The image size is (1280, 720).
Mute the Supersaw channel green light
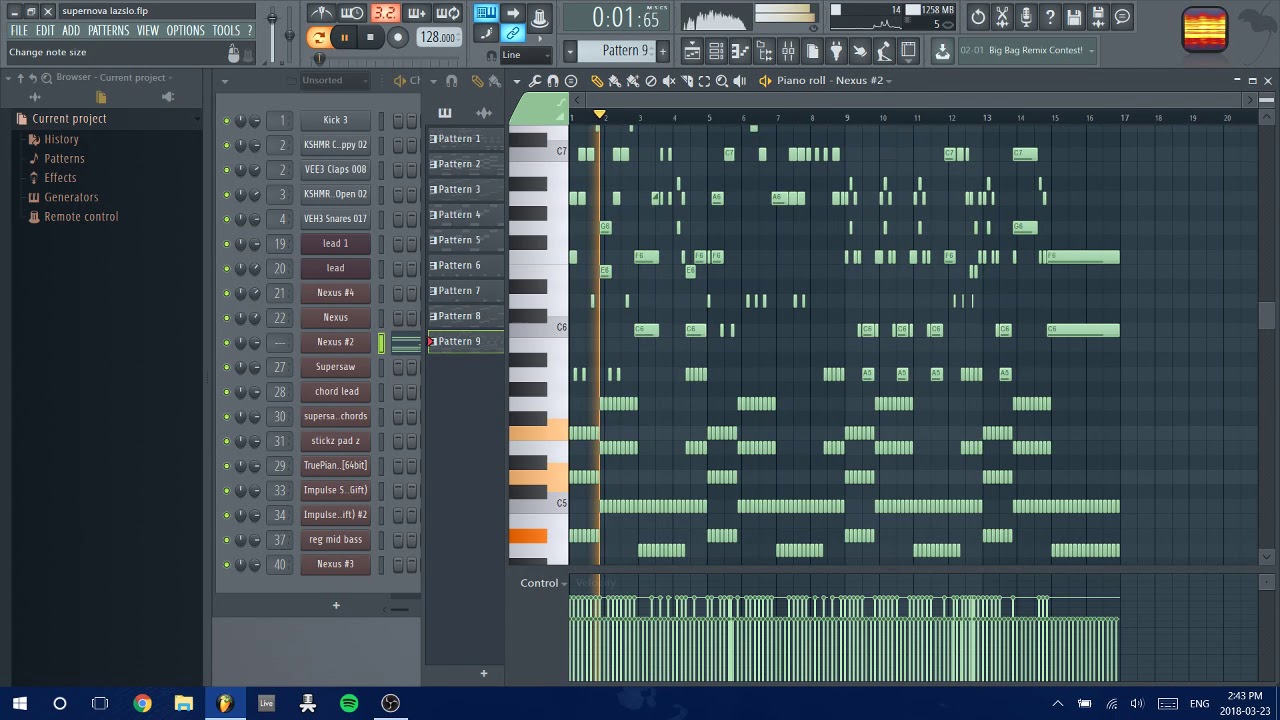coord(226,367)
